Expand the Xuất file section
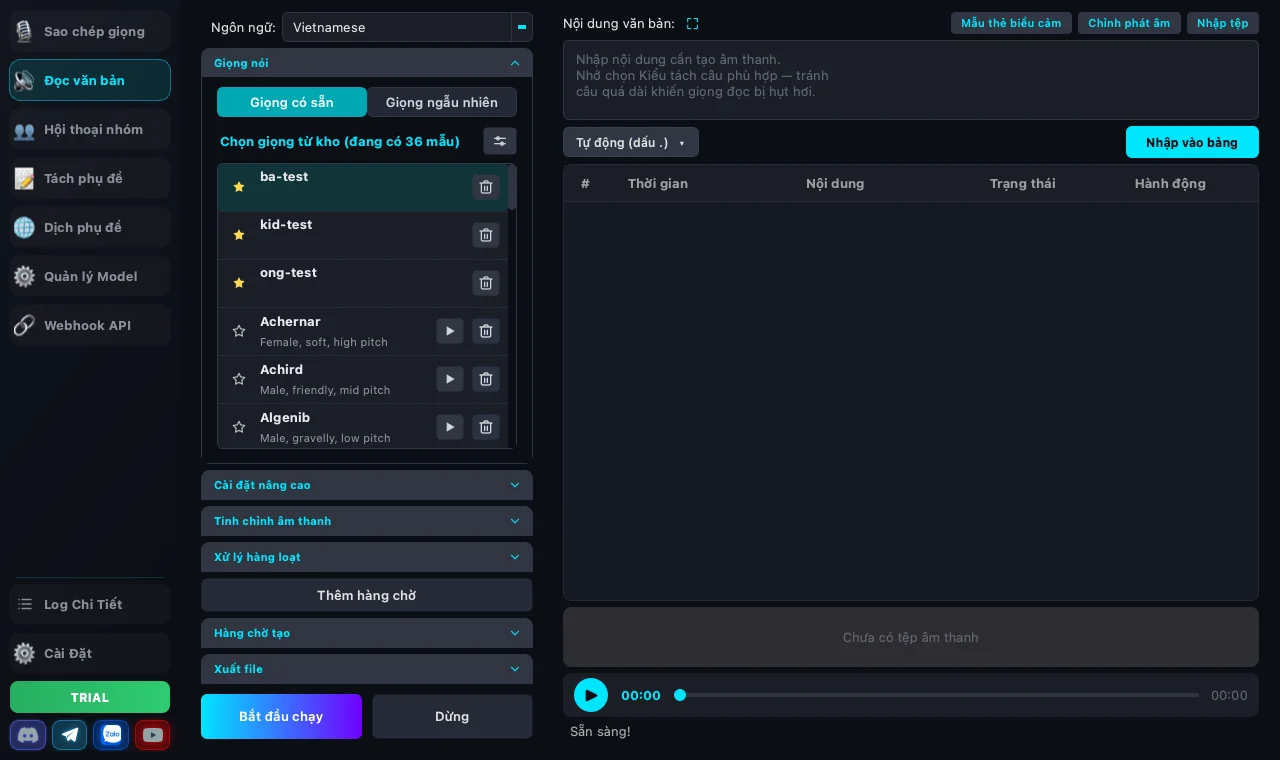The width and height of the screenshot is (1280, 760). coord(367,669)
